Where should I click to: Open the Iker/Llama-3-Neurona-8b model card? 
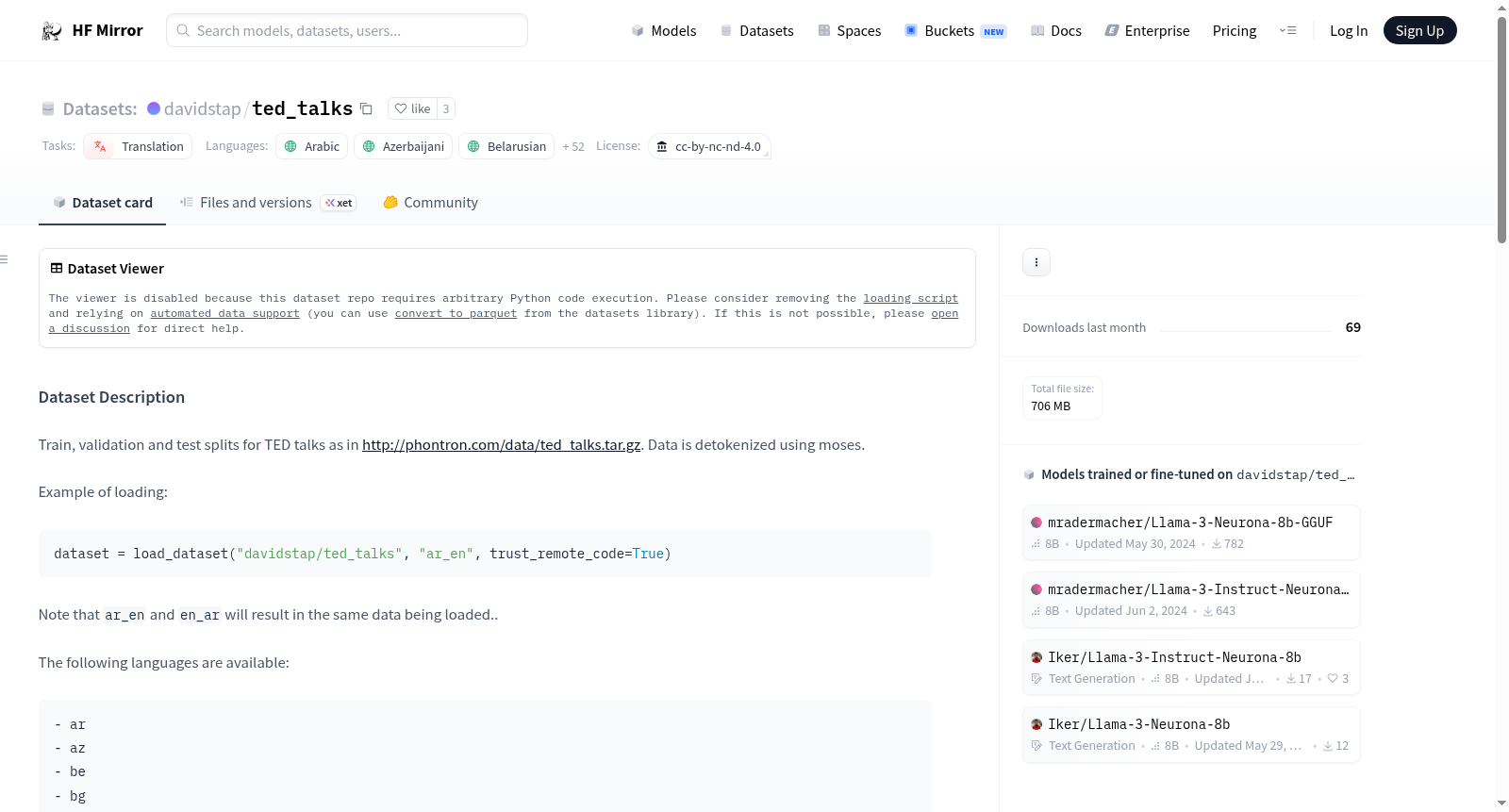pyautogui.click(x=1191, y=735)
